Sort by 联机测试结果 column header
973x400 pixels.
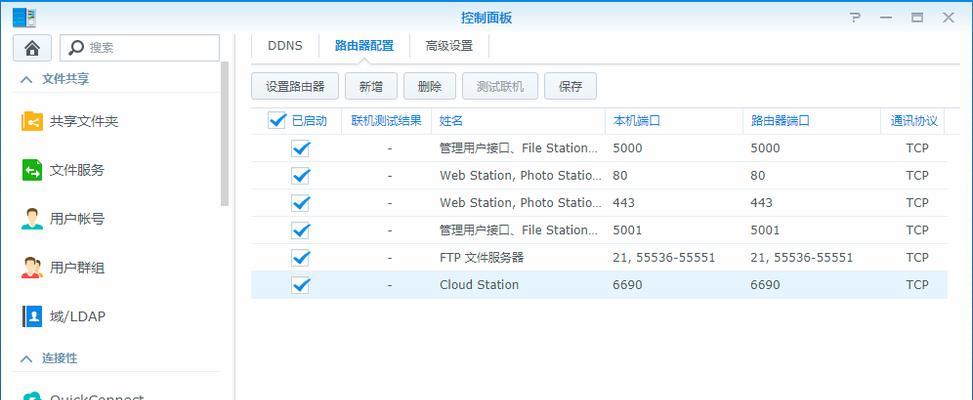tap(387, 121)
